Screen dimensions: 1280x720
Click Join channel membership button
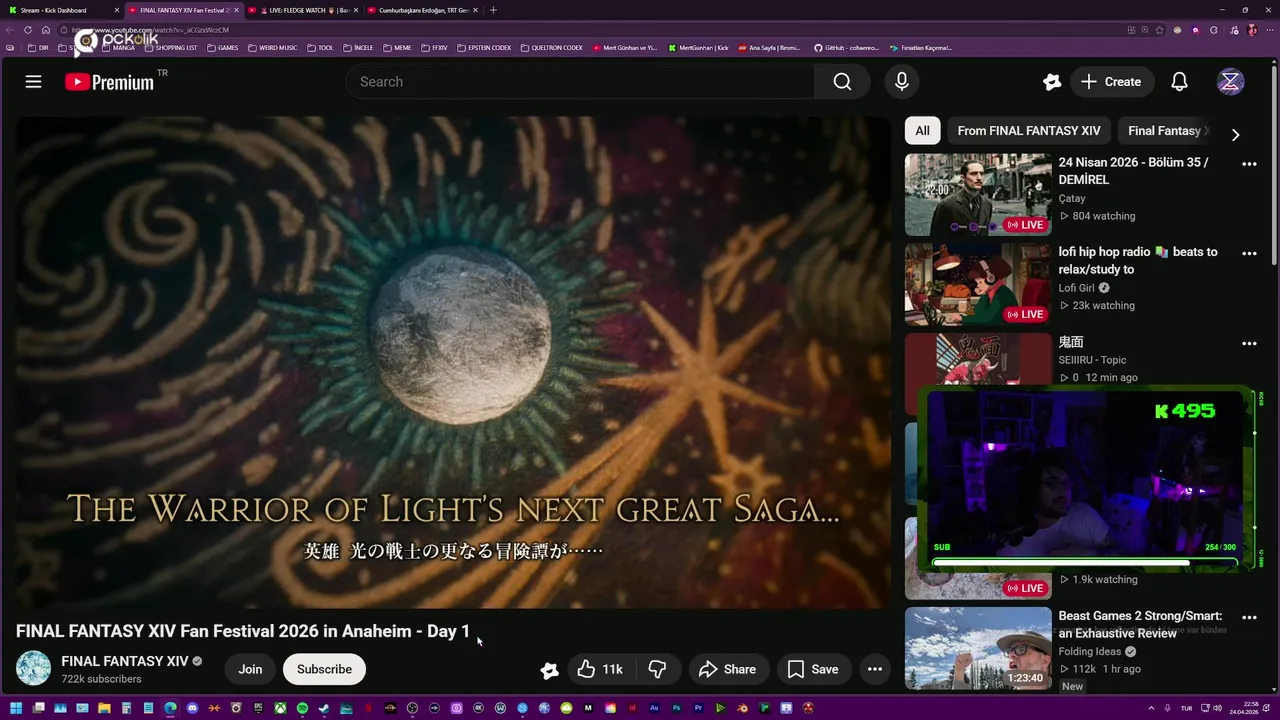coord(250,669)
